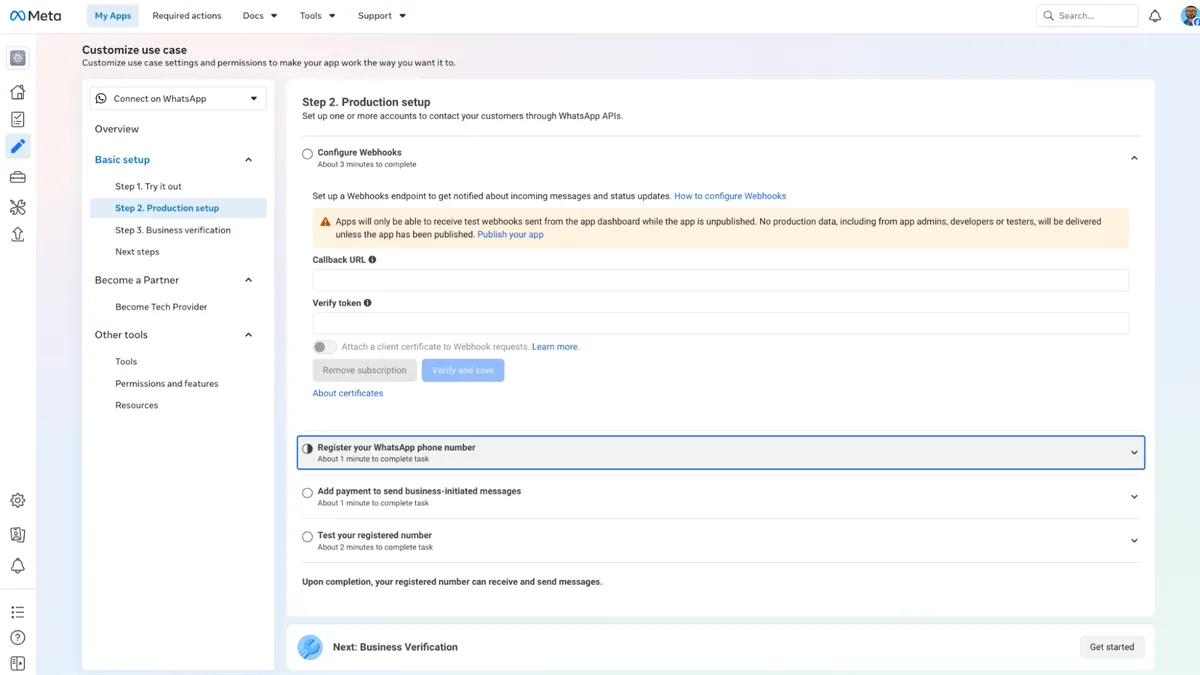
Task: Go to the Dashboard home icon
Action: [18, 92]
